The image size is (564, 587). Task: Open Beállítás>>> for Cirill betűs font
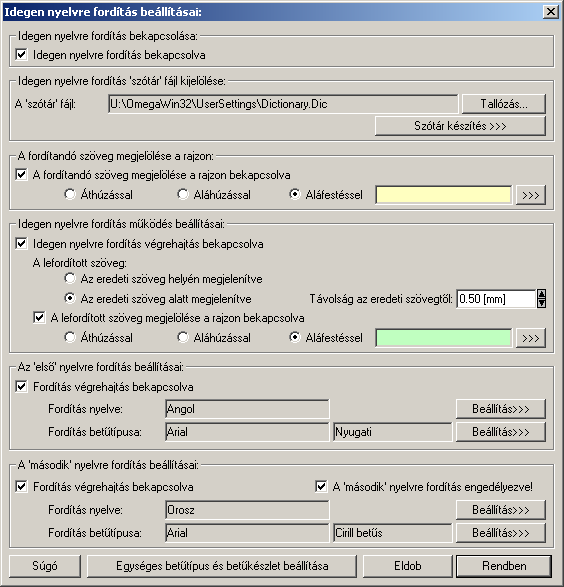[501, 533]
